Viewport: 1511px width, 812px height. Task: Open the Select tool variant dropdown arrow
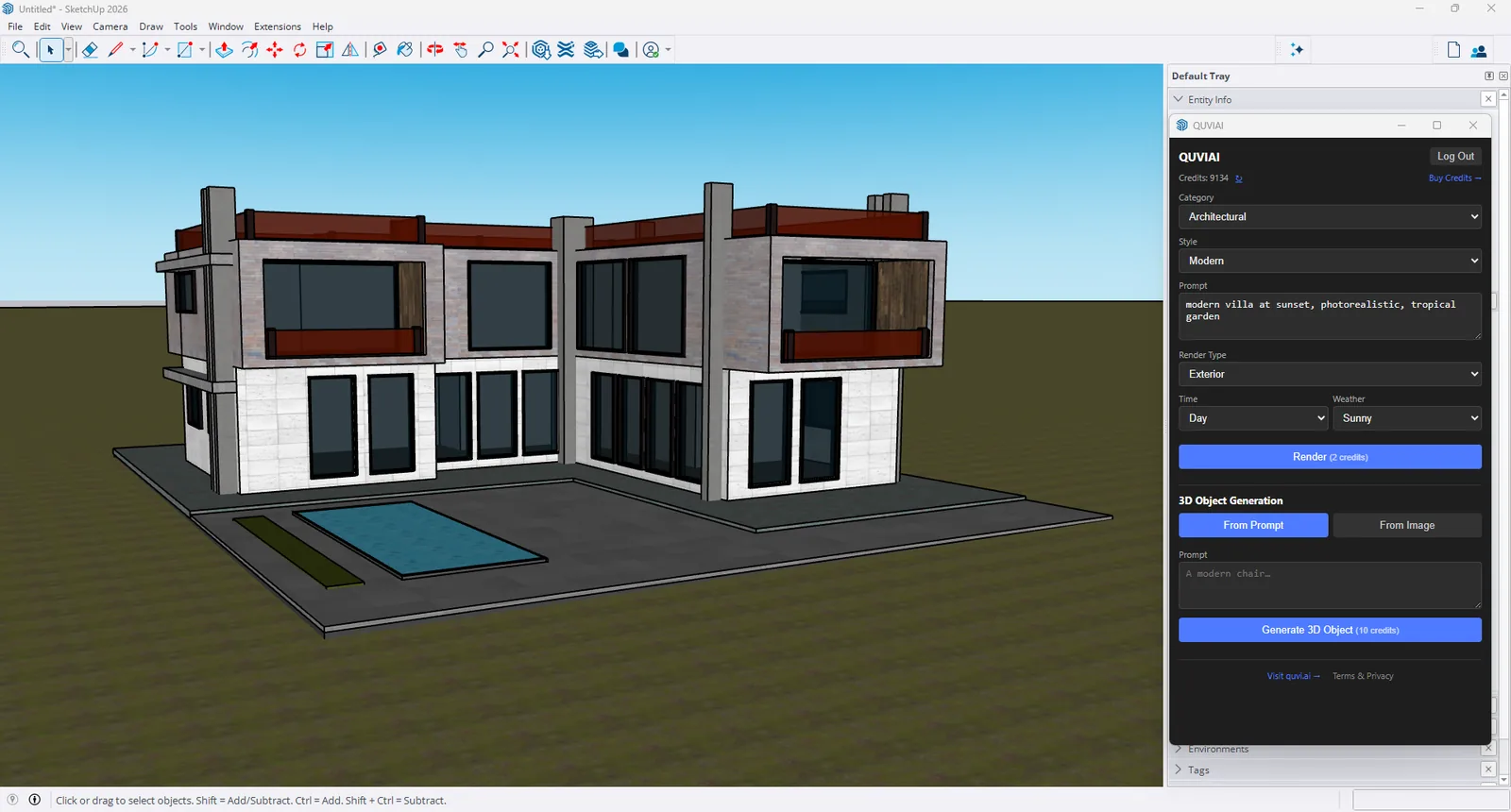tap(68, 50)
